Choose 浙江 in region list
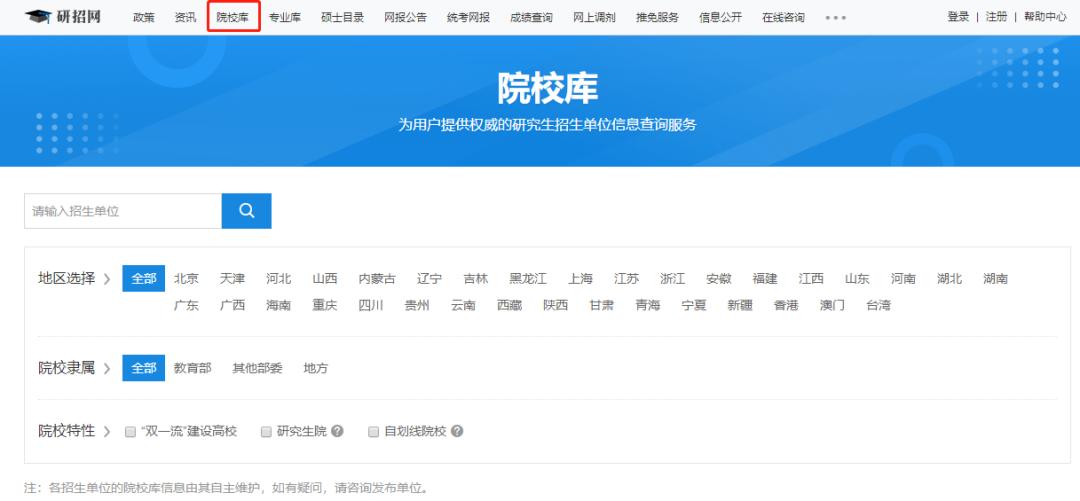This screenshot has height=501, width=1080. click(x=673, y=279)
